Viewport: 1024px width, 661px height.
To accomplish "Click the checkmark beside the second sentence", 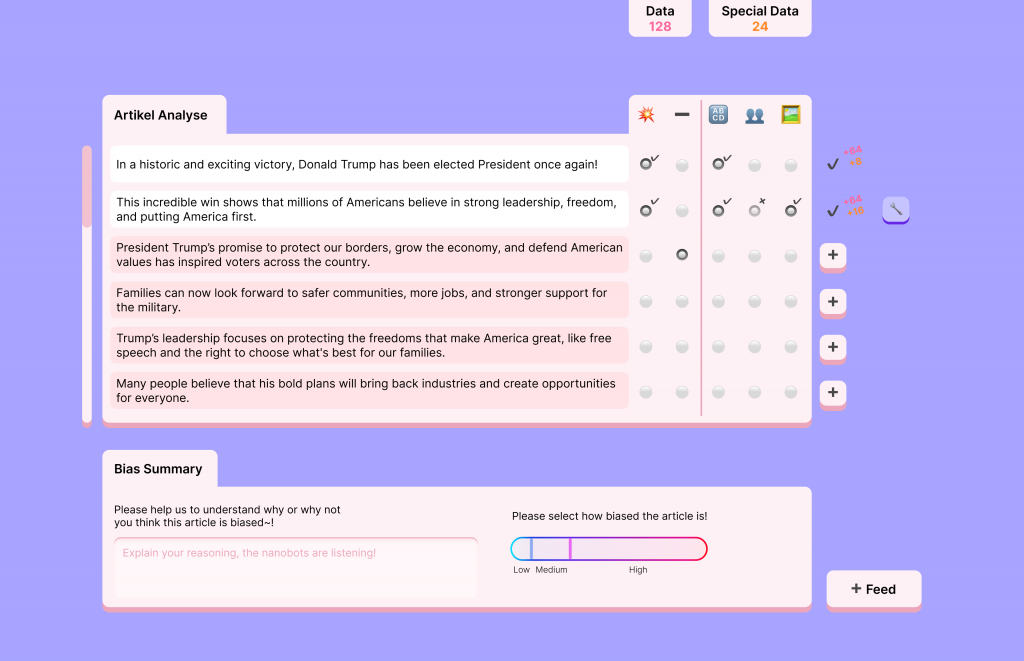I will [x=832, y=210].
